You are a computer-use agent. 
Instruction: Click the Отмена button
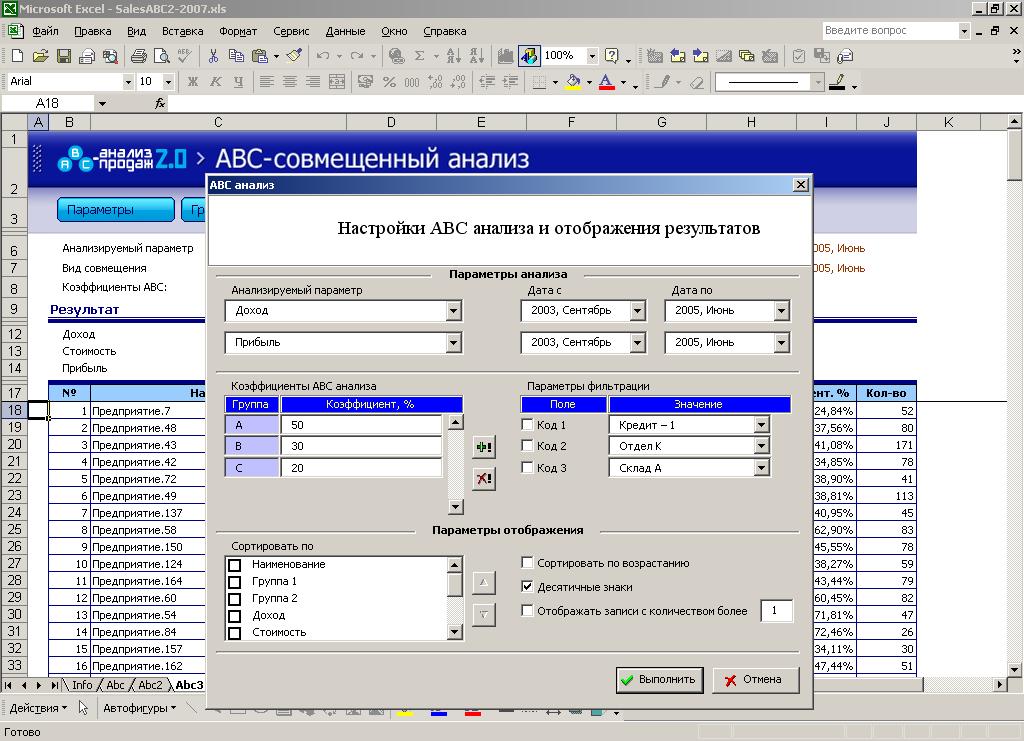click(x=756, y=680)
